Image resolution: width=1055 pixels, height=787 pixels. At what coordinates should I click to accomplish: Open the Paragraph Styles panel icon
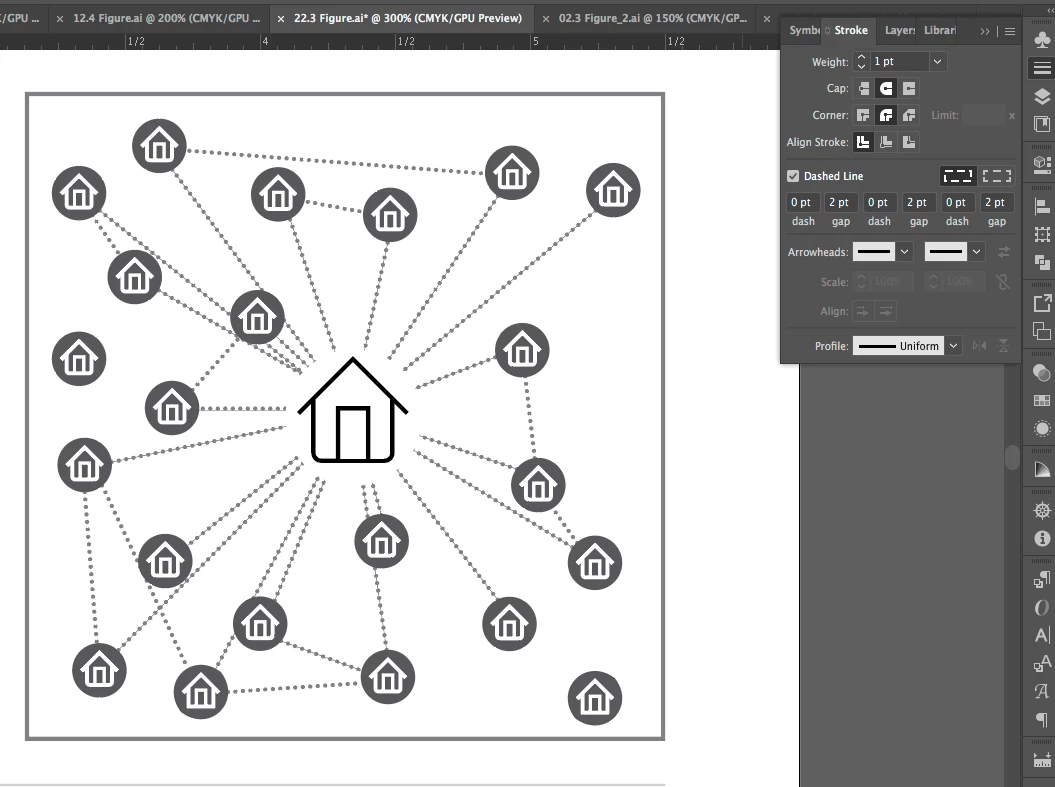pos(1042,579)
